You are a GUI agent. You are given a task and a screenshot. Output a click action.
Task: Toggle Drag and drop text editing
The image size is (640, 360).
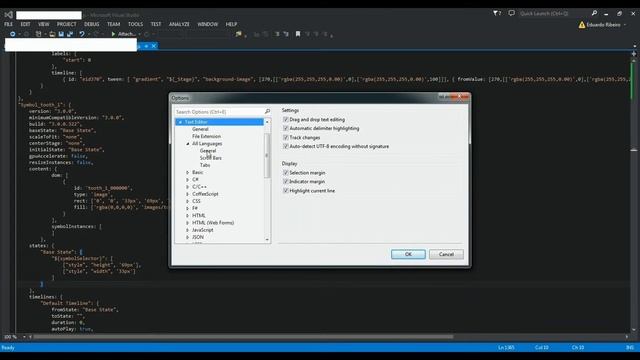(286, 120)
